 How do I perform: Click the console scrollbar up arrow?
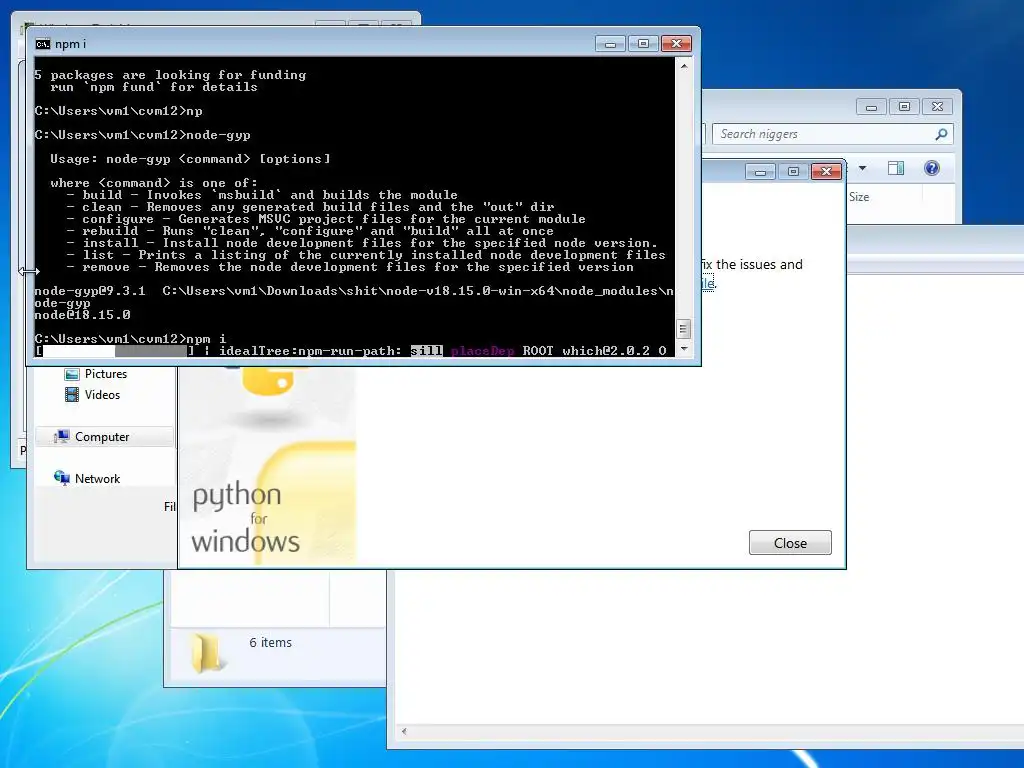coord(683,66)
